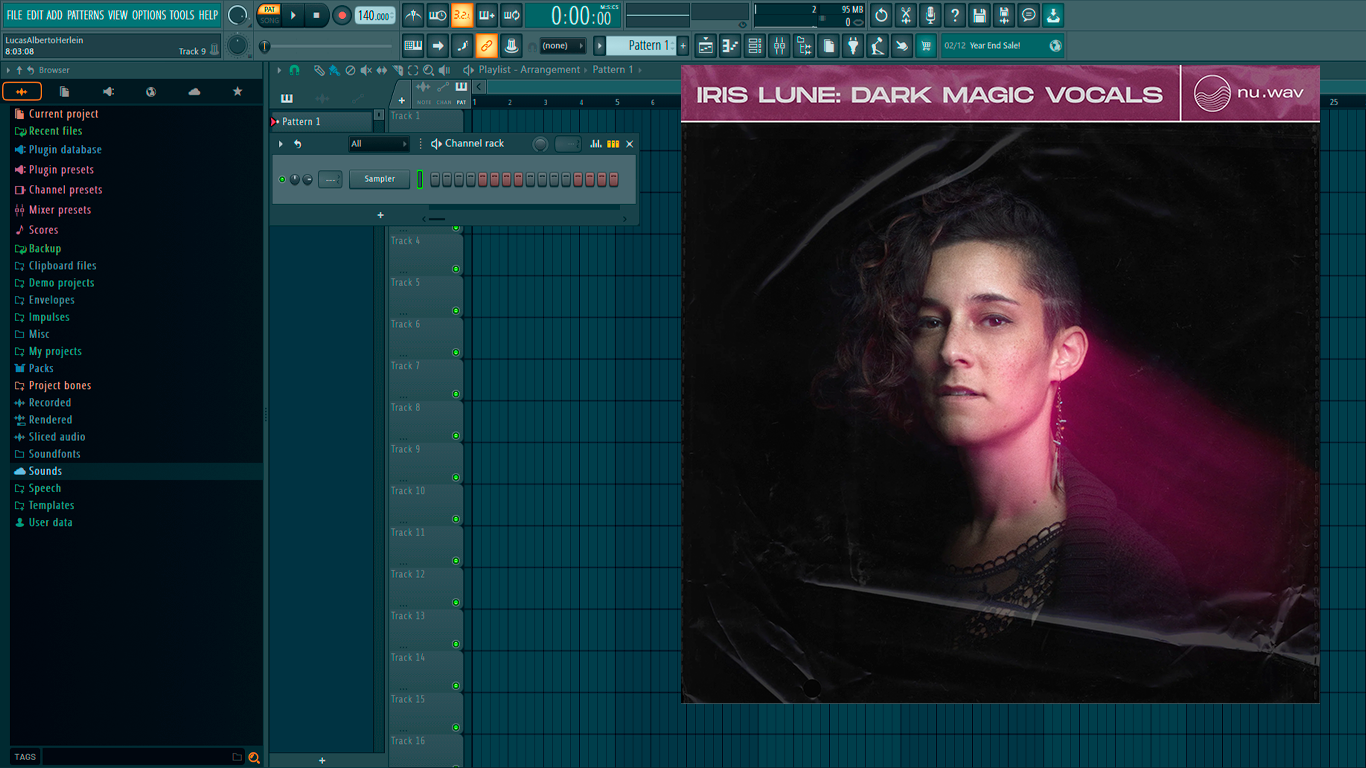Image resolution: width=1366 pixels, height=768 pixels.
Task: Save project with floppy disk icon
Action: click(x=979, y=15)
